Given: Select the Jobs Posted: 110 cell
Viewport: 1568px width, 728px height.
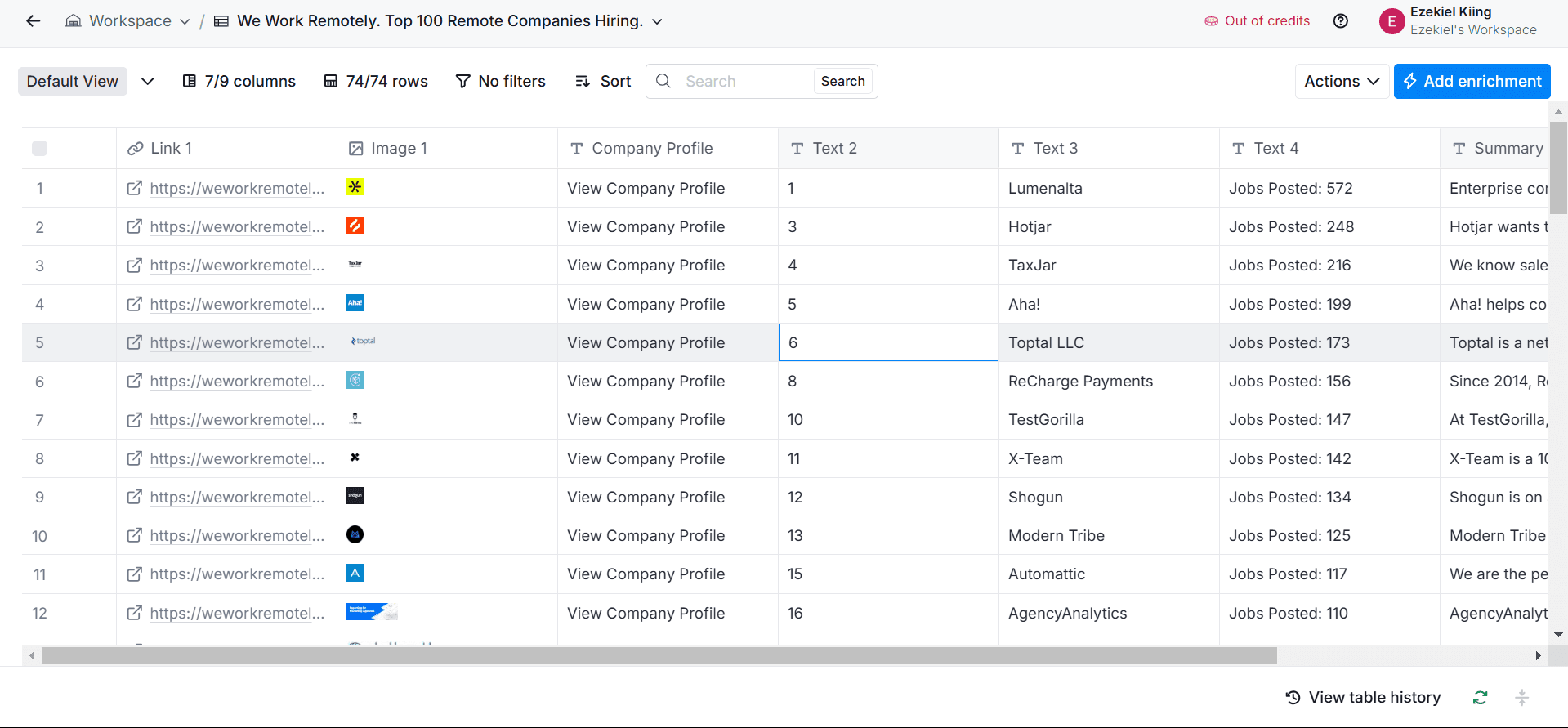Looking at the screenshot, I should pos(1329,613).
